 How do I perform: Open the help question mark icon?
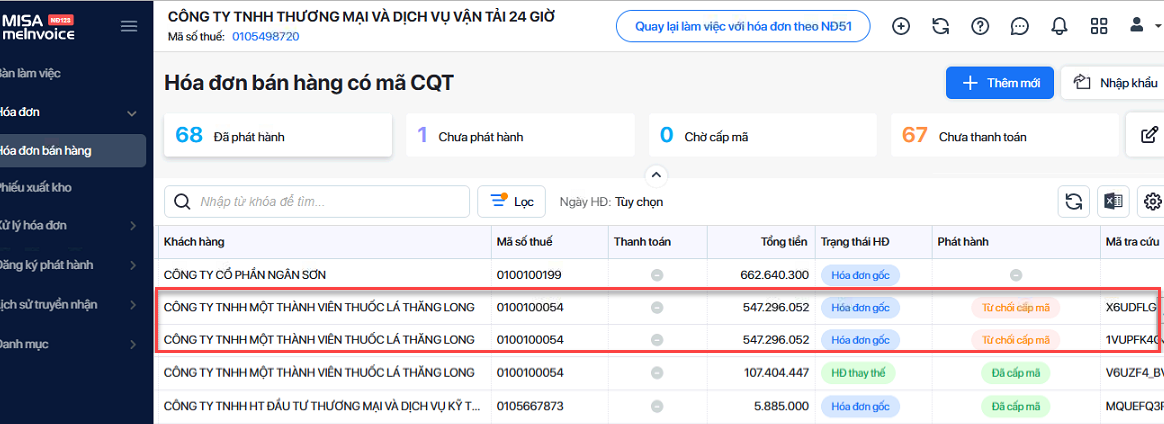click(x=980, y=27)
